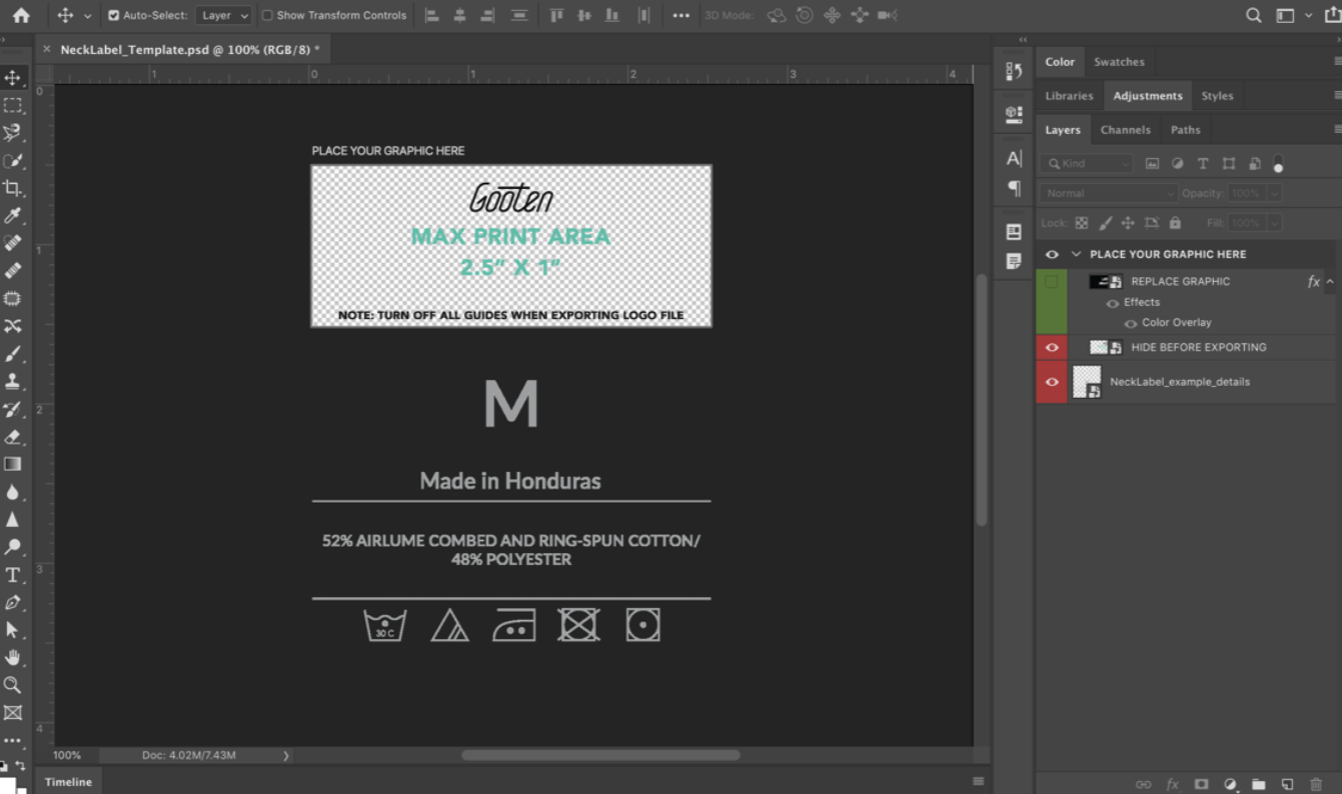Select the Horizontal Type tool
The width and height of the screenshot is (1342, 794).
pos(12,575)
